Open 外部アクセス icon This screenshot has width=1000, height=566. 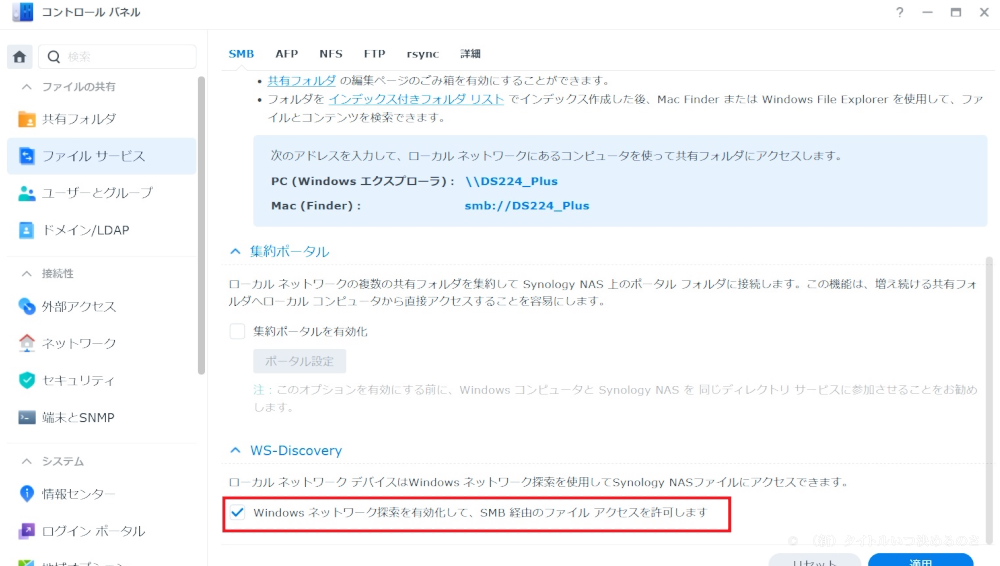pos(27,306)
